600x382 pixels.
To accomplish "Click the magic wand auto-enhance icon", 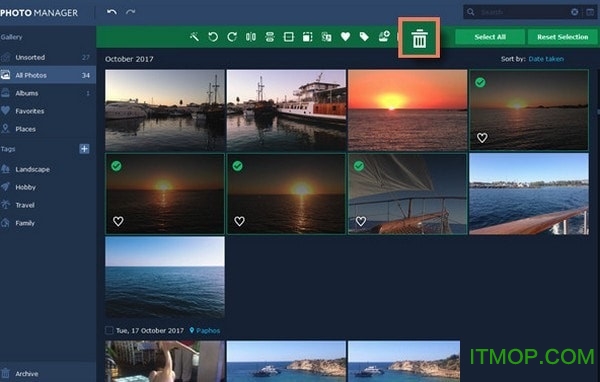I will click(x=194, y=37).
